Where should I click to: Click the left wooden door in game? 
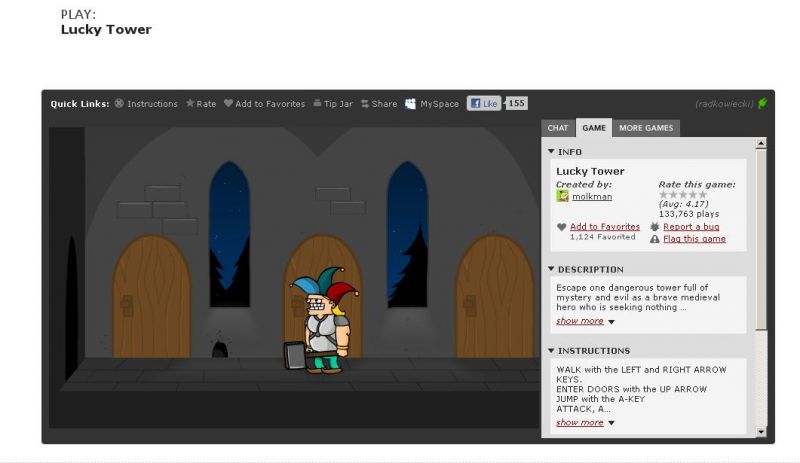point(152,296)
